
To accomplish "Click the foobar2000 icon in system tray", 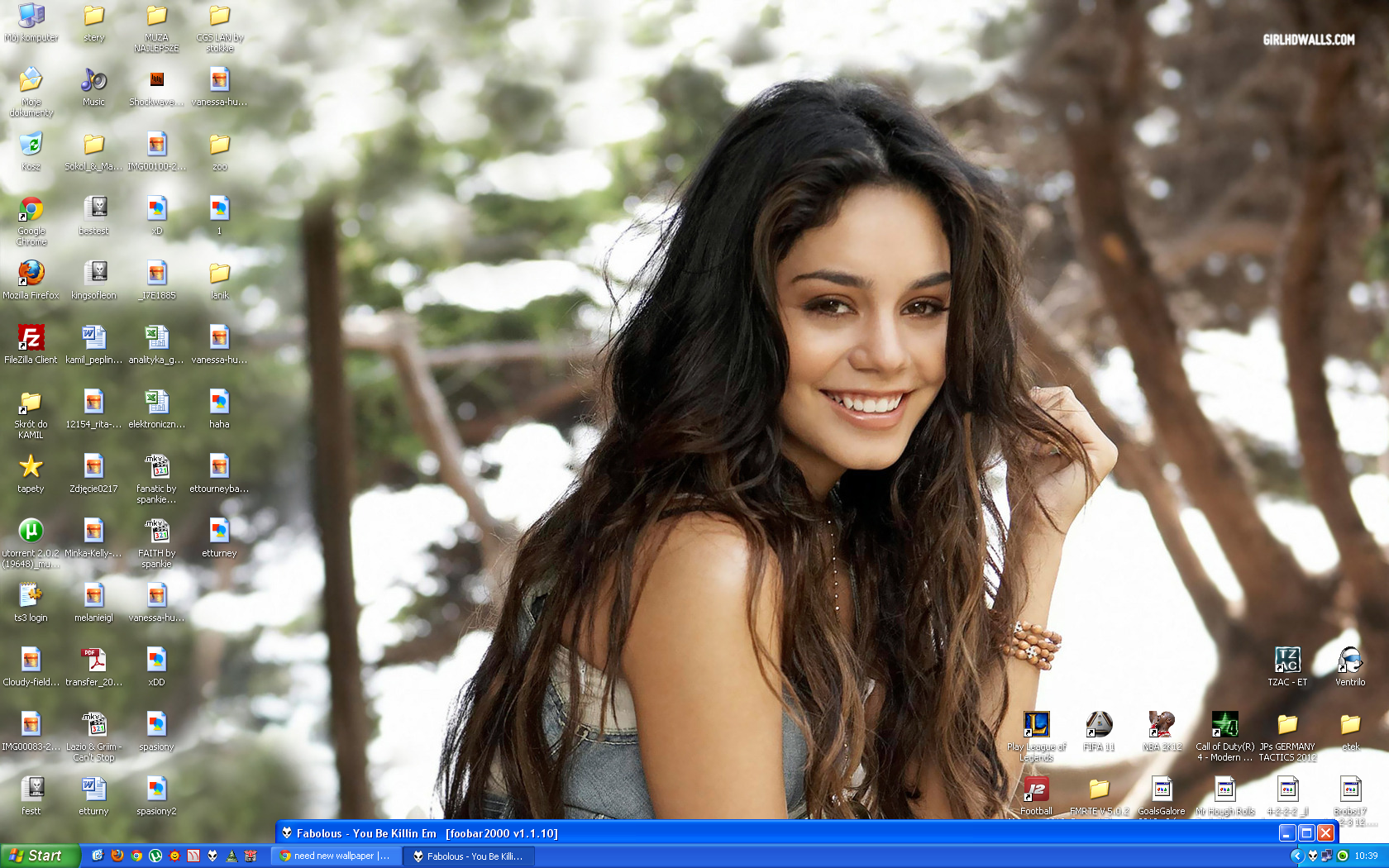I will [x=1313, y=856].
